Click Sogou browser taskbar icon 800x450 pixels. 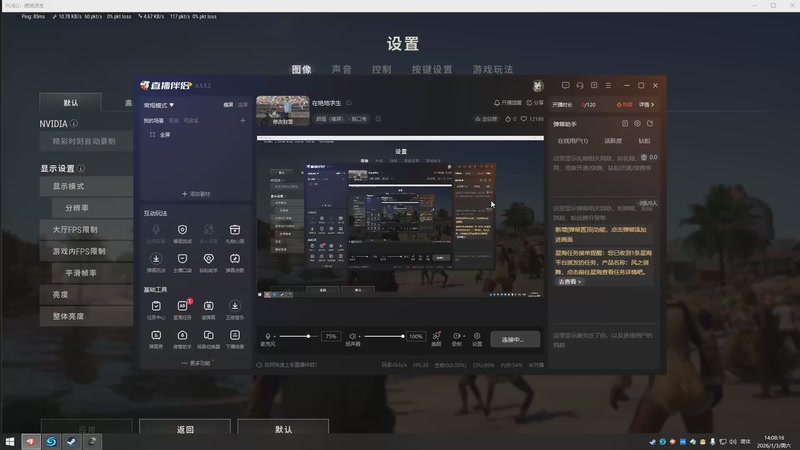[x=51, y=442]
